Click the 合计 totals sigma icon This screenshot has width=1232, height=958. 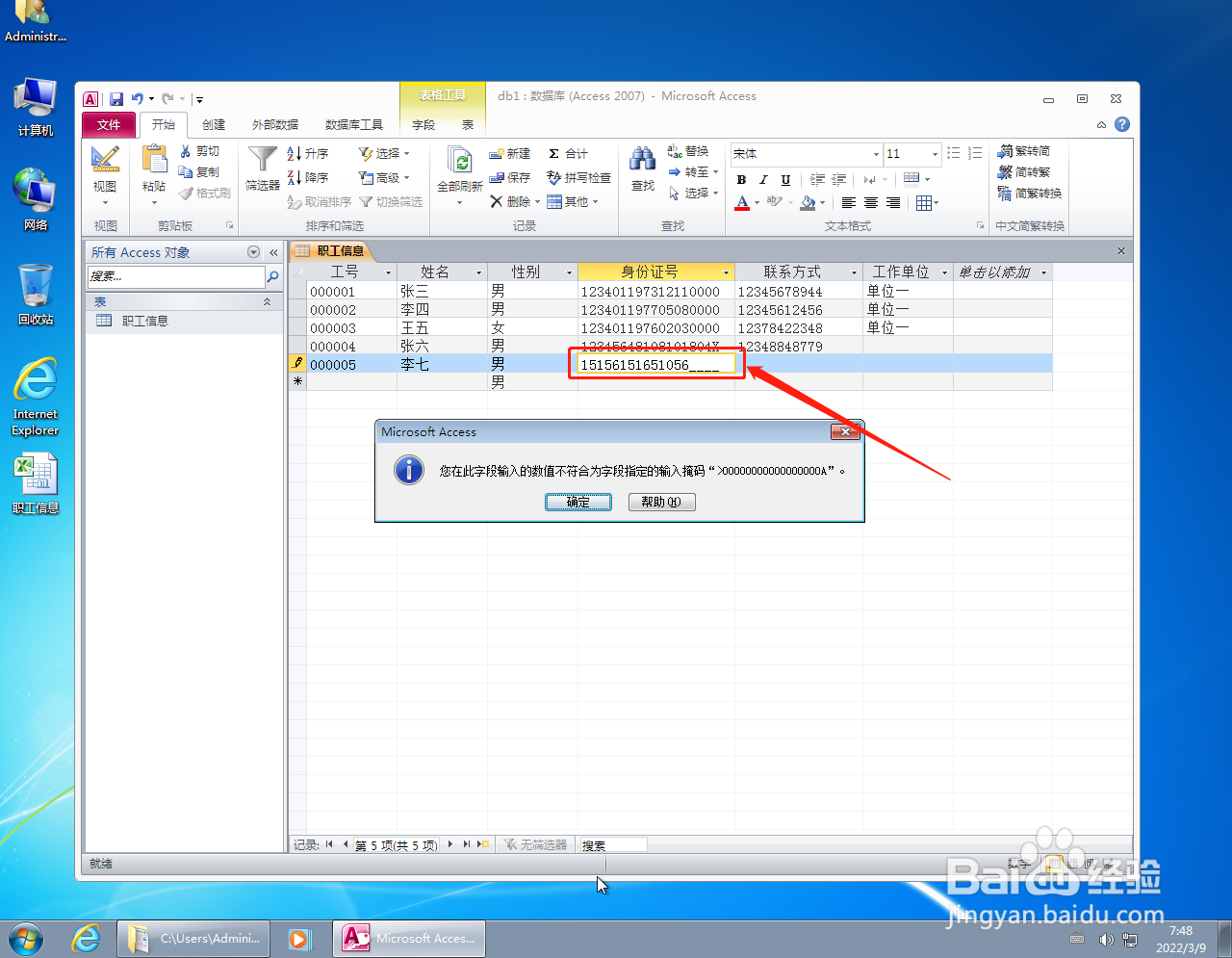click(x=568, y=153)
